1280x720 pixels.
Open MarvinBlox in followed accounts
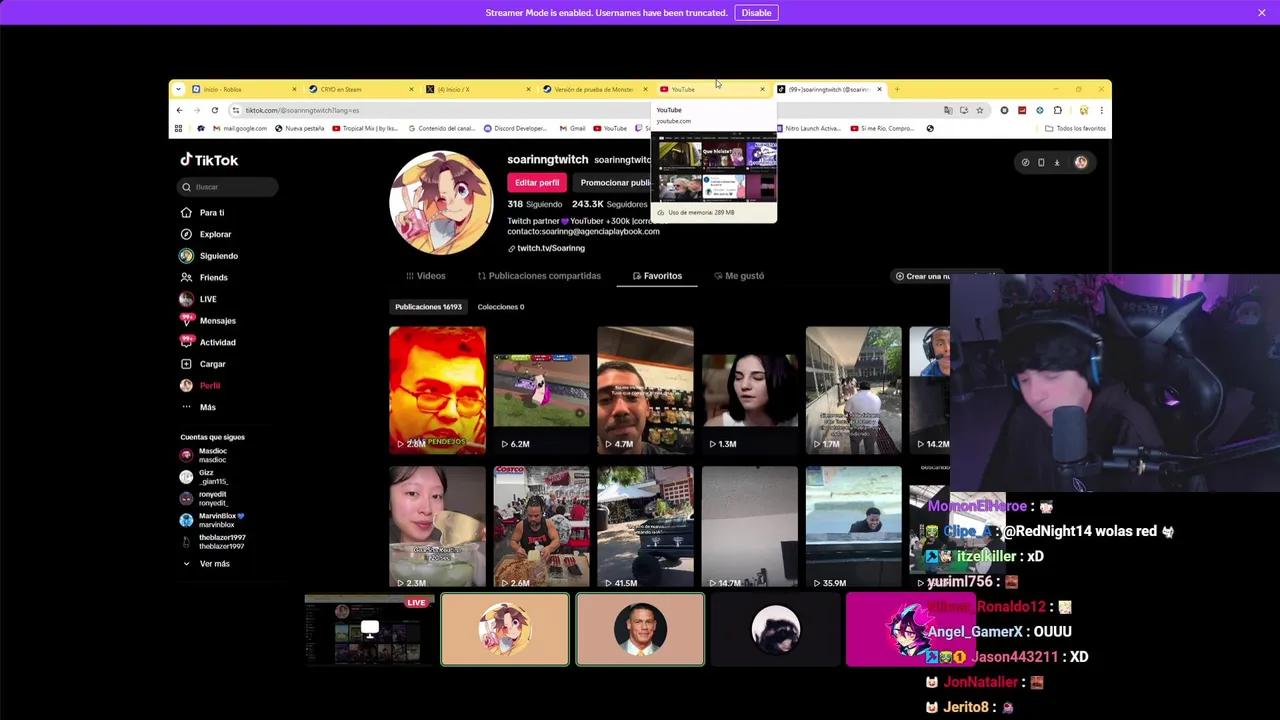pyautogui.click(x=212, y=520)
